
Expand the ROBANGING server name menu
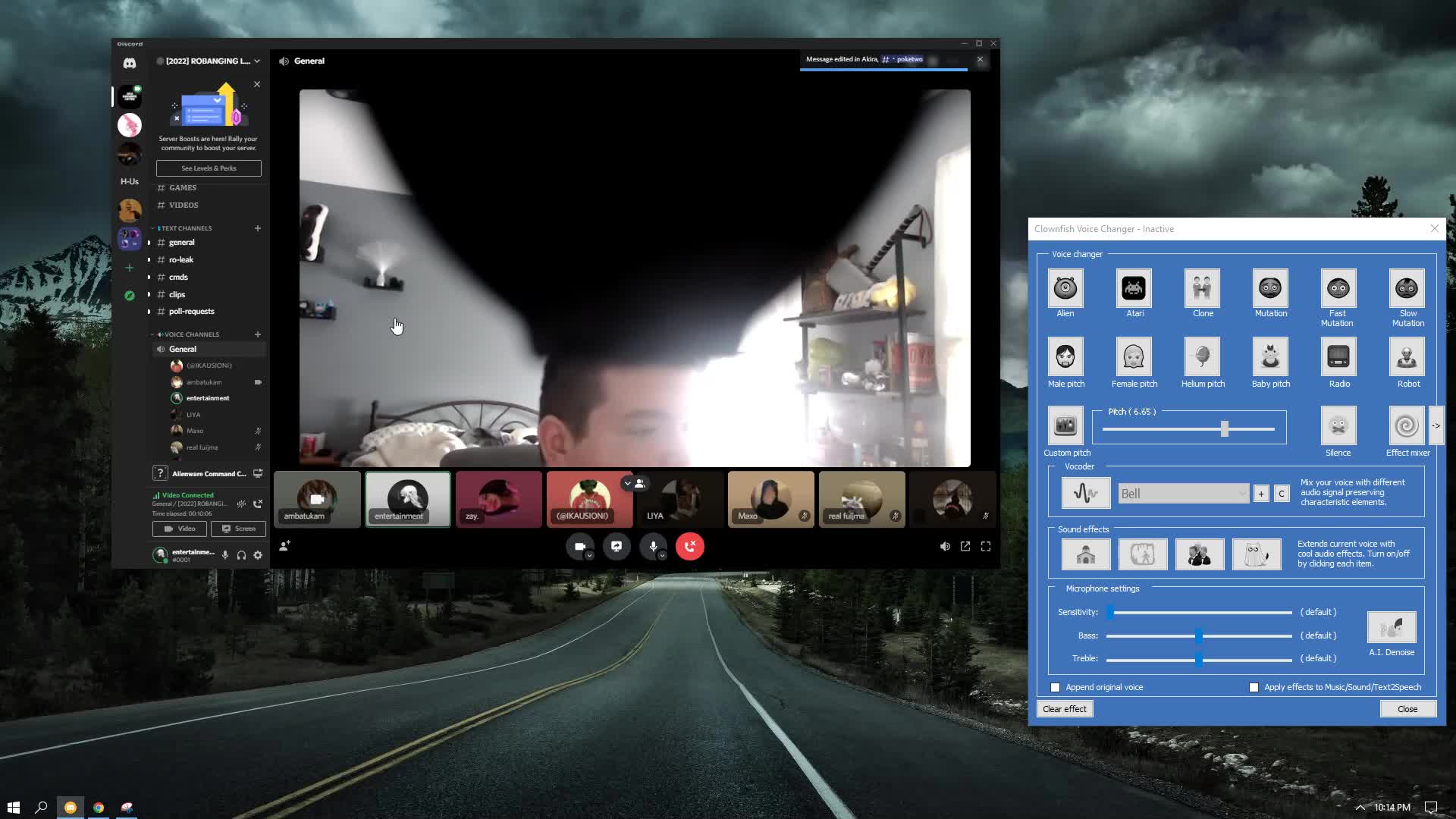tap(209, 61)
